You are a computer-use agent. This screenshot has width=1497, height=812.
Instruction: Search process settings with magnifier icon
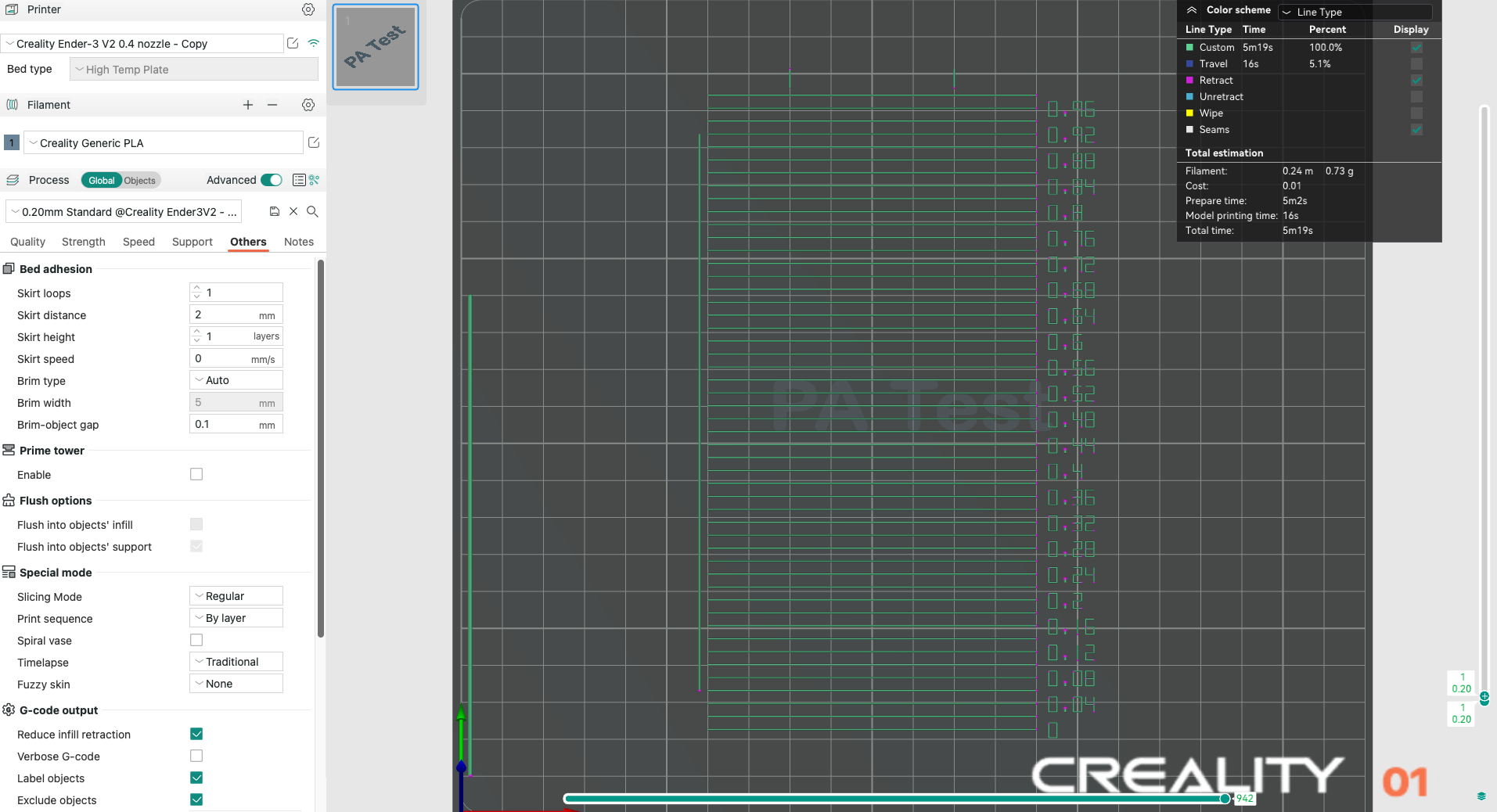[x=312, y=211]
